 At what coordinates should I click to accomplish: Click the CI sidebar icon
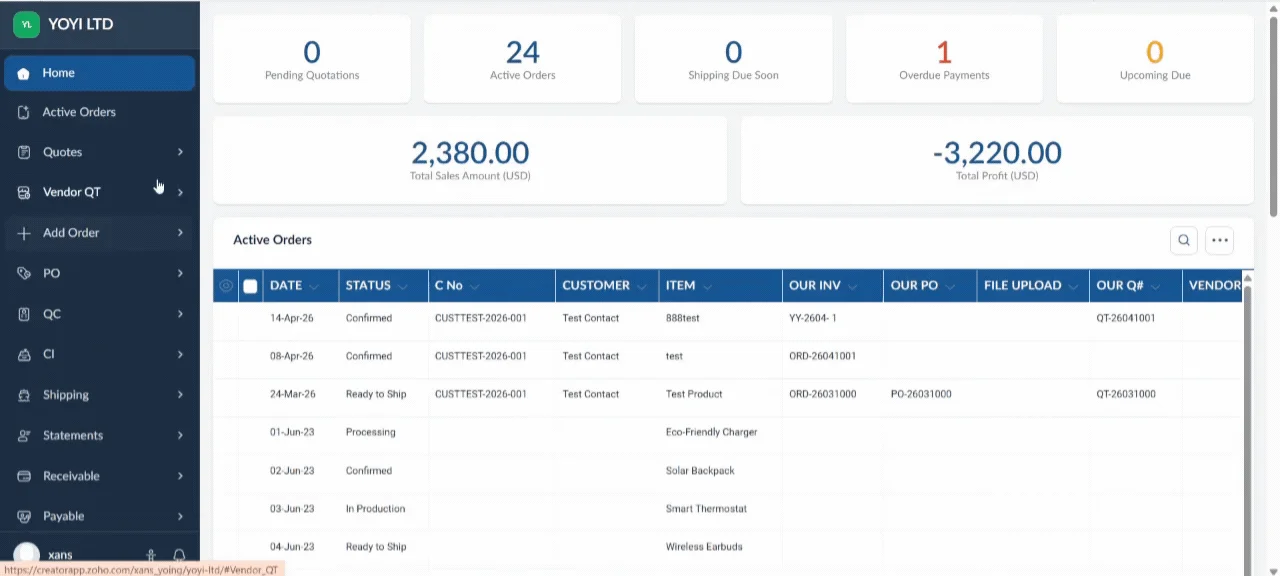(x=24, y=354)
